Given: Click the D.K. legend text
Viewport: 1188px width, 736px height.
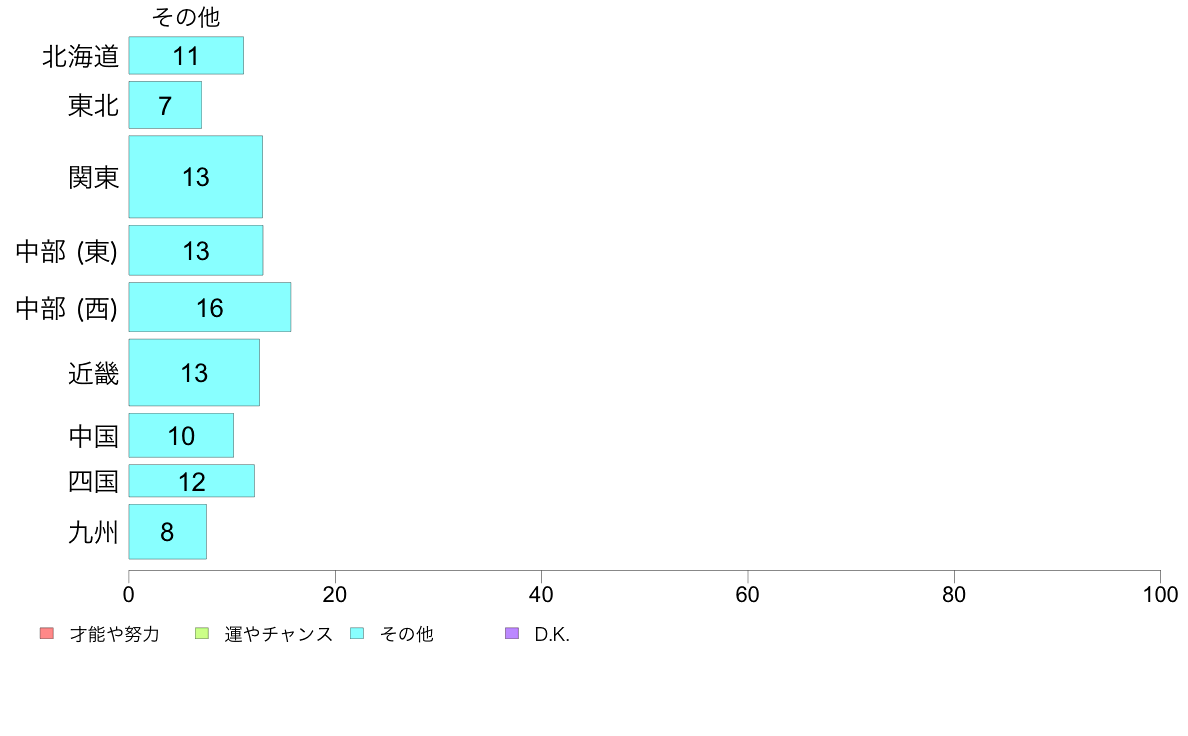Looking at the screenshot, I should coord(552,634).
